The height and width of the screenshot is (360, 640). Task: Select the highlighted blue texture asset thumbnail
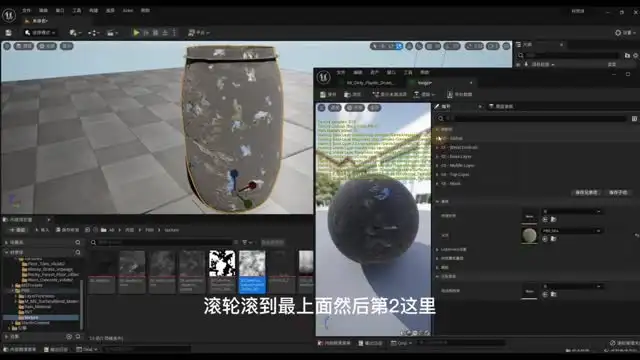click(x=252, y=272)
